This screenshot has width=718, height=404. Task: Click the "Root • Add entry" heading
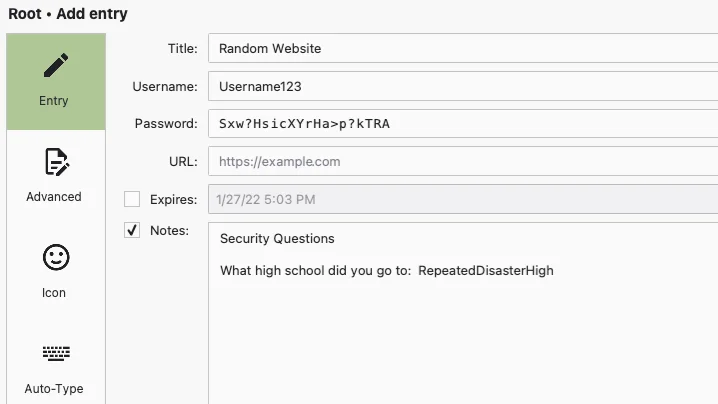pyautogui.click(x=68, y=14)
